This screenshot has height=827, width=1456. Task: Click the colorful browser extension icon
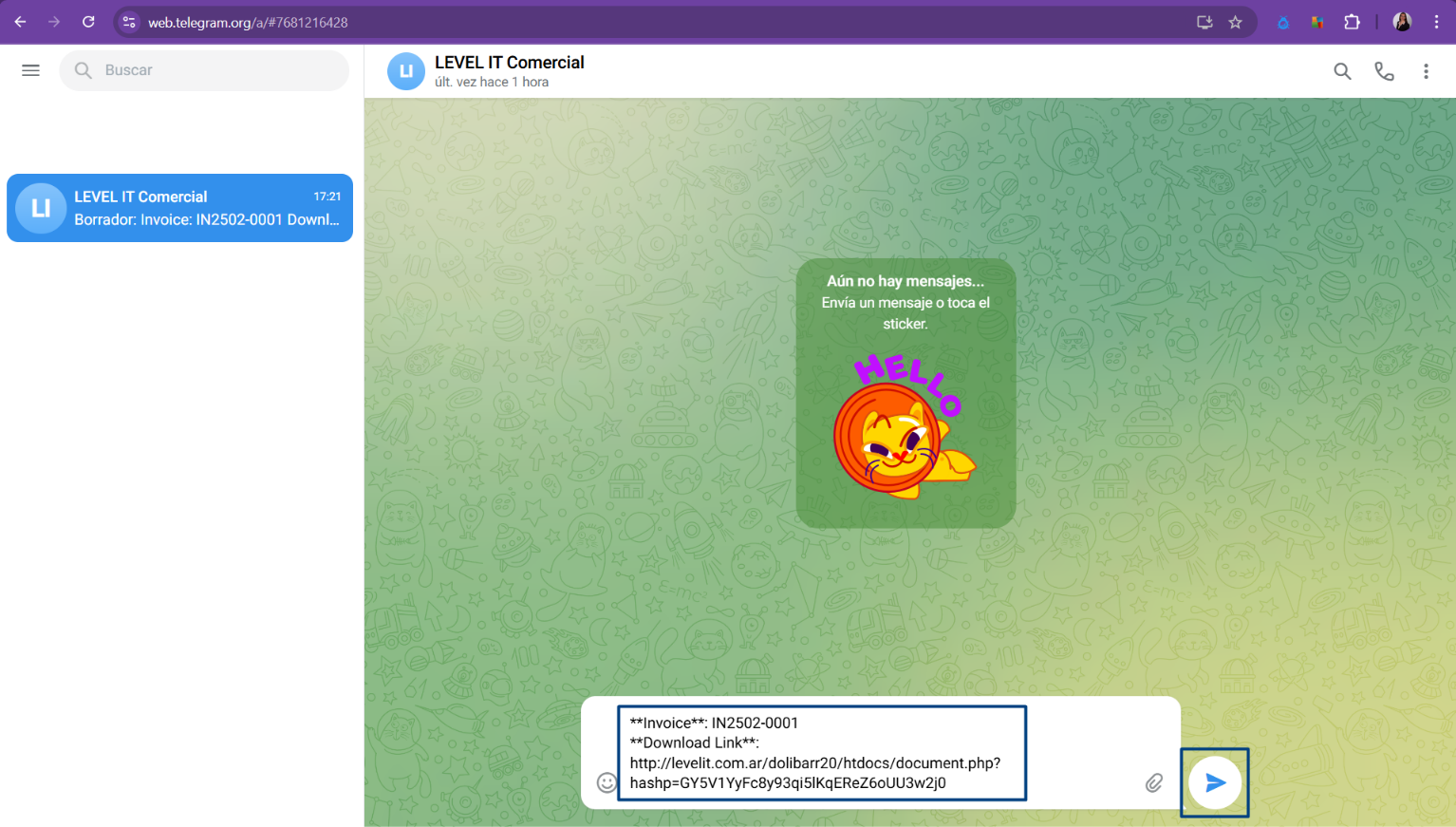pyautogui.click(x=1317, y=22)
